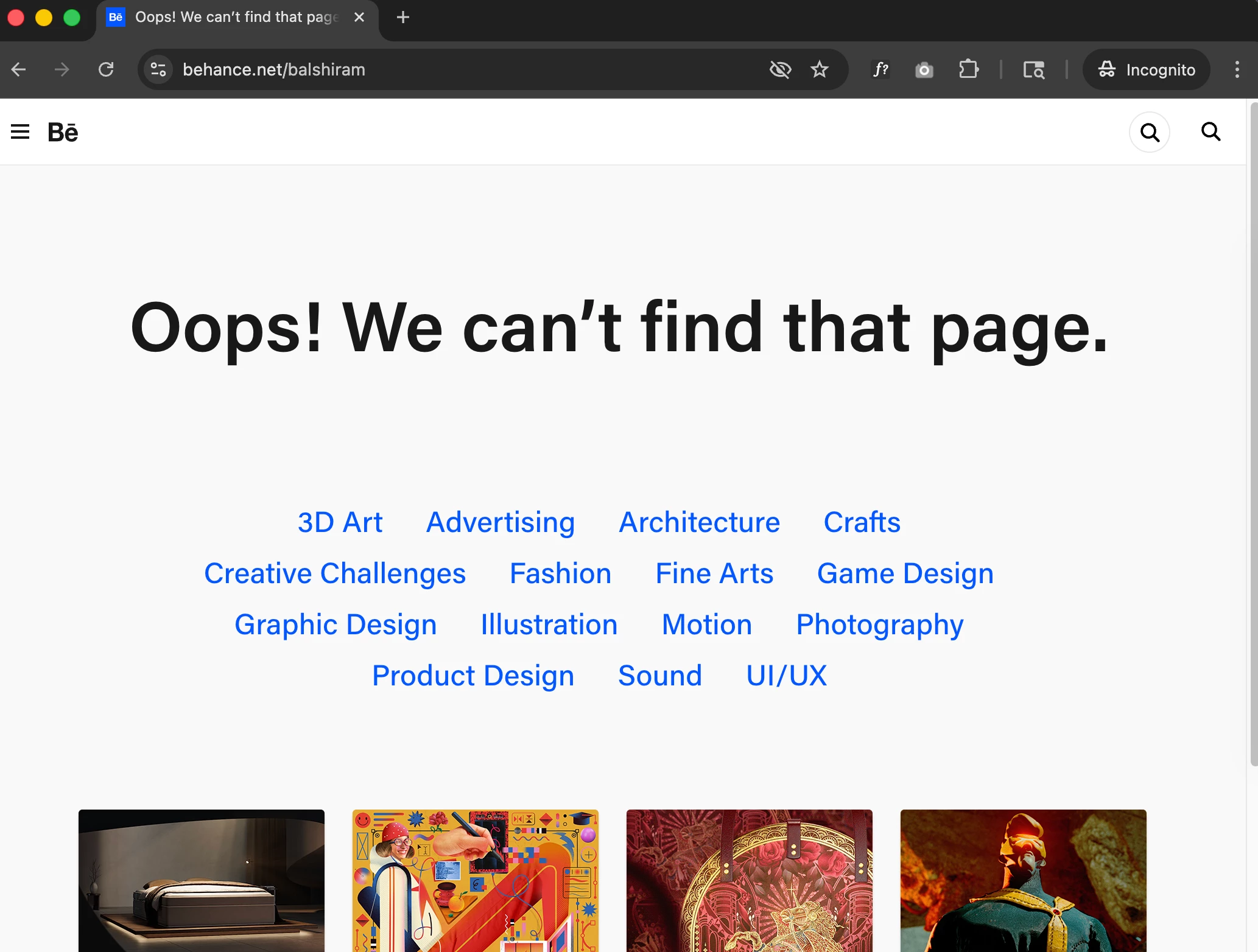Open the Extensions puzzle icon
The width and height of the screenshot is (1258, 952).
[x=968, y=69]
